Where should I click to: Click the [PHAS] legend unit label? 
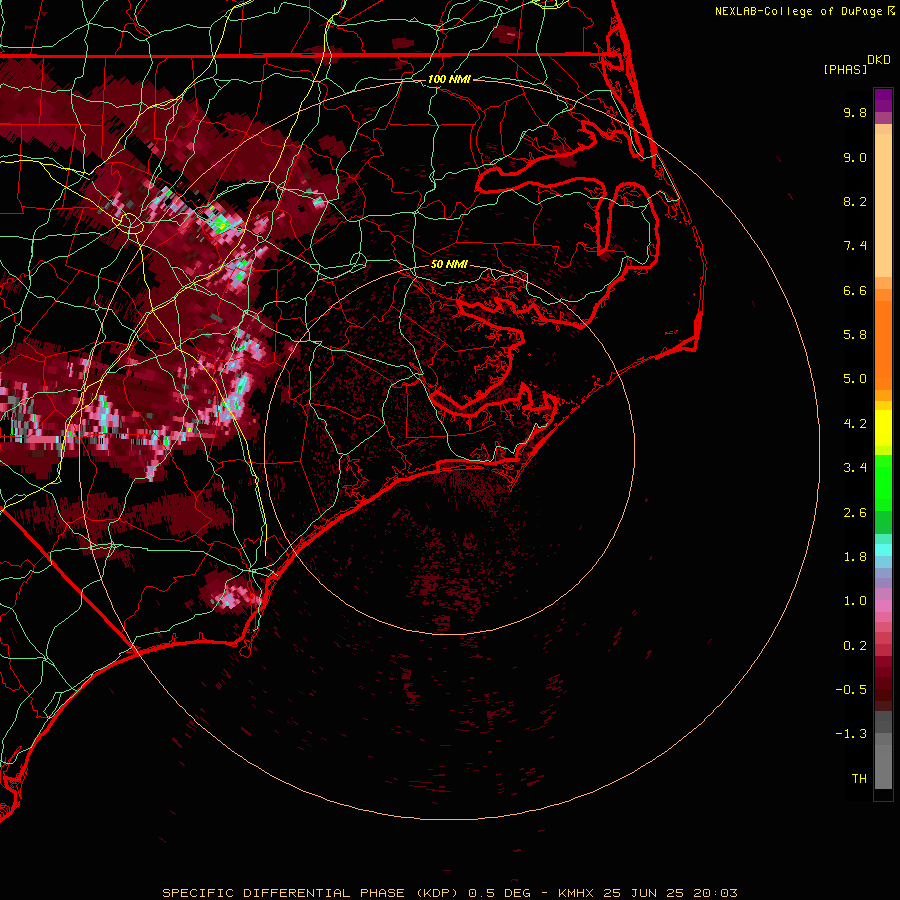845,70
